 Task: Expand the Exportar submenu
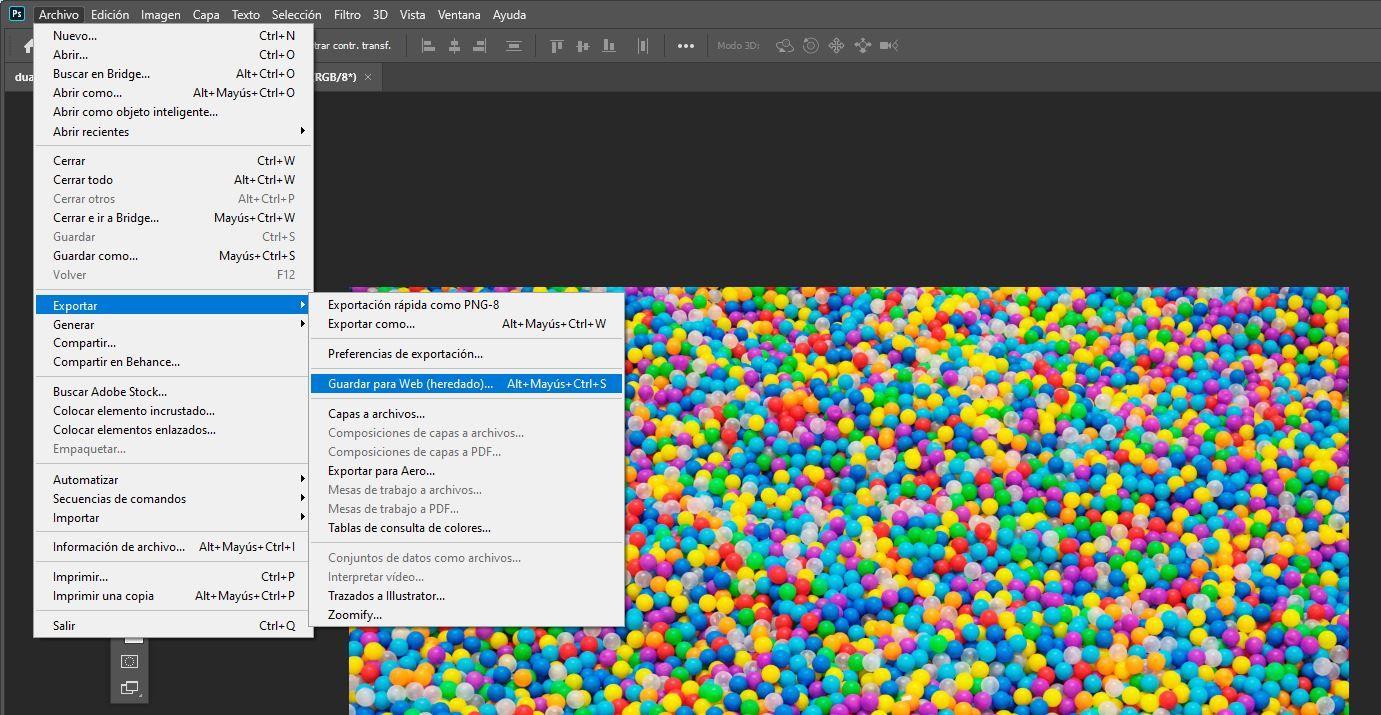[x=174, y=305]
